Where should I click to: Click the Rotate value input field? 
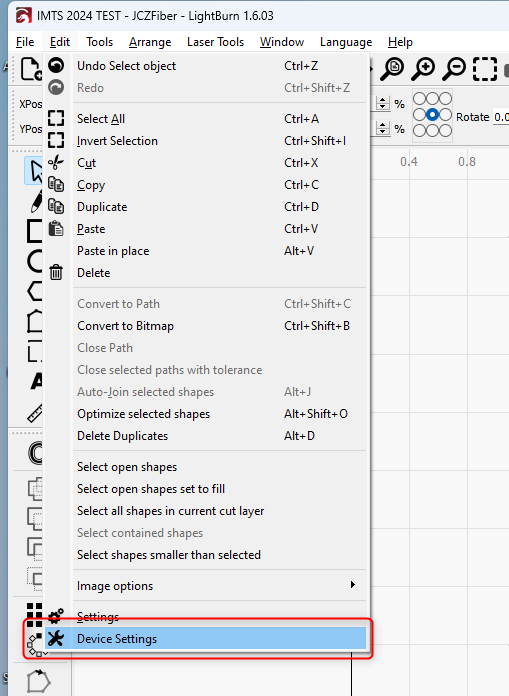(x=501, y=117)
